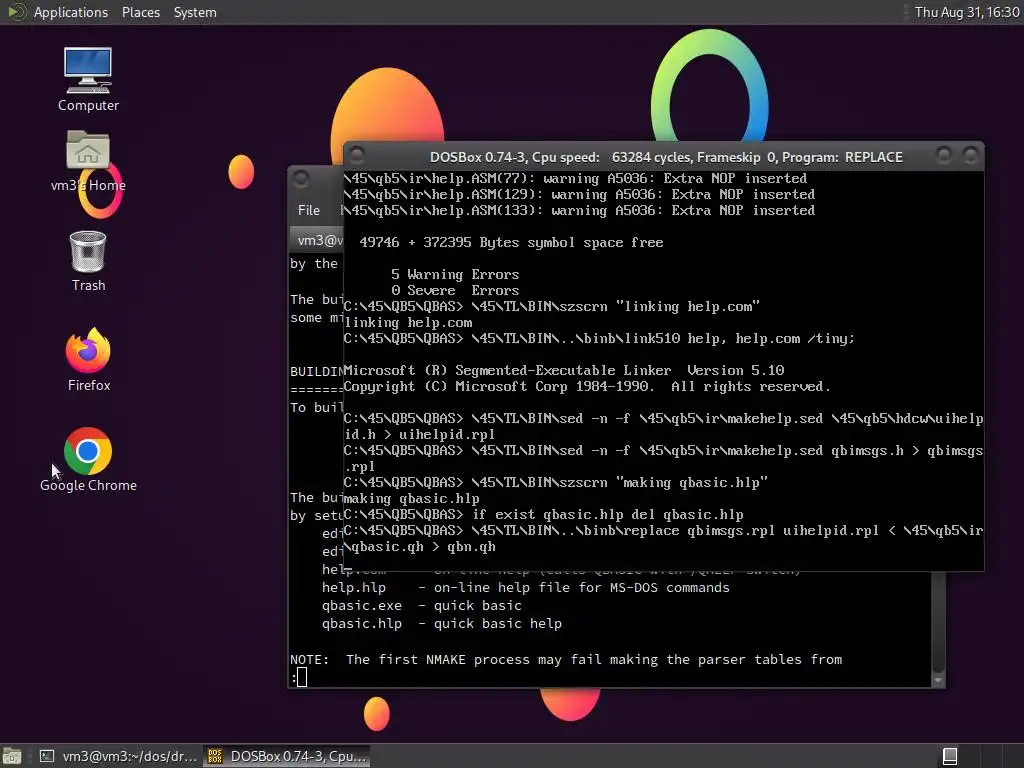Open the Places menu
This screenshot has height=768, width=1024.
click(x=140, y=12)
